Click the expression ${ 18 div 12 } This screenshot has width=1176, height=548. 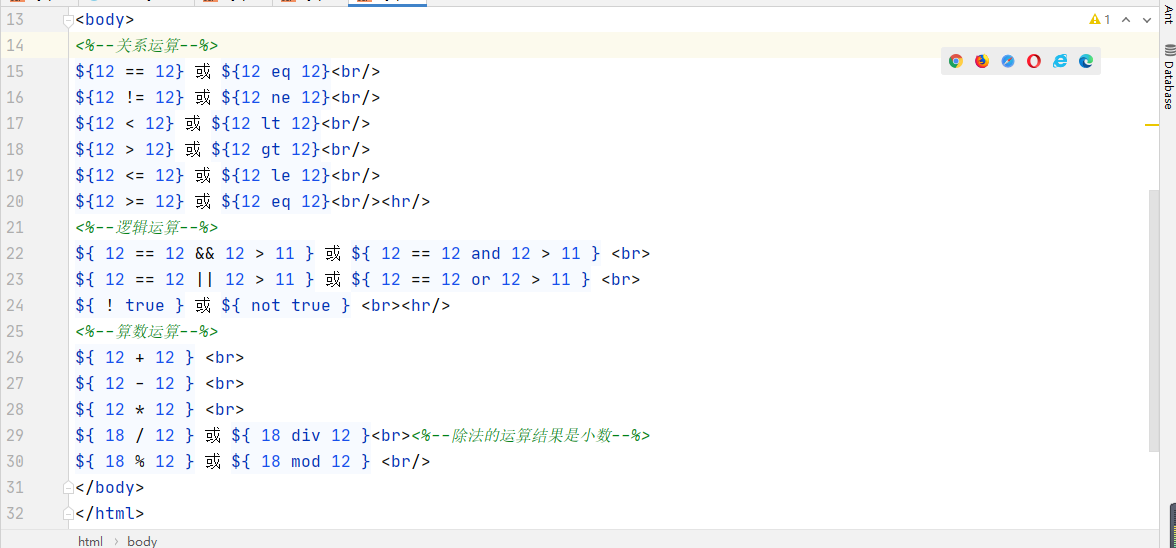click(301, 436)
